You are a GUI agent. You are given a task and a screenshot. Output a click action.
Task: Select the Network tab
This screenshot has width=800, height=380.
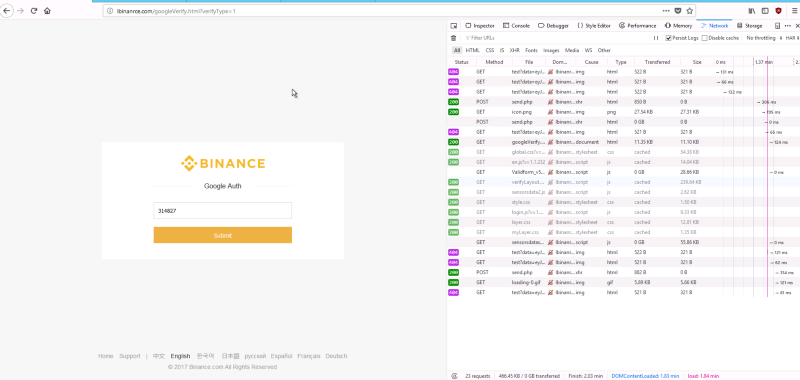click(715, 26)
